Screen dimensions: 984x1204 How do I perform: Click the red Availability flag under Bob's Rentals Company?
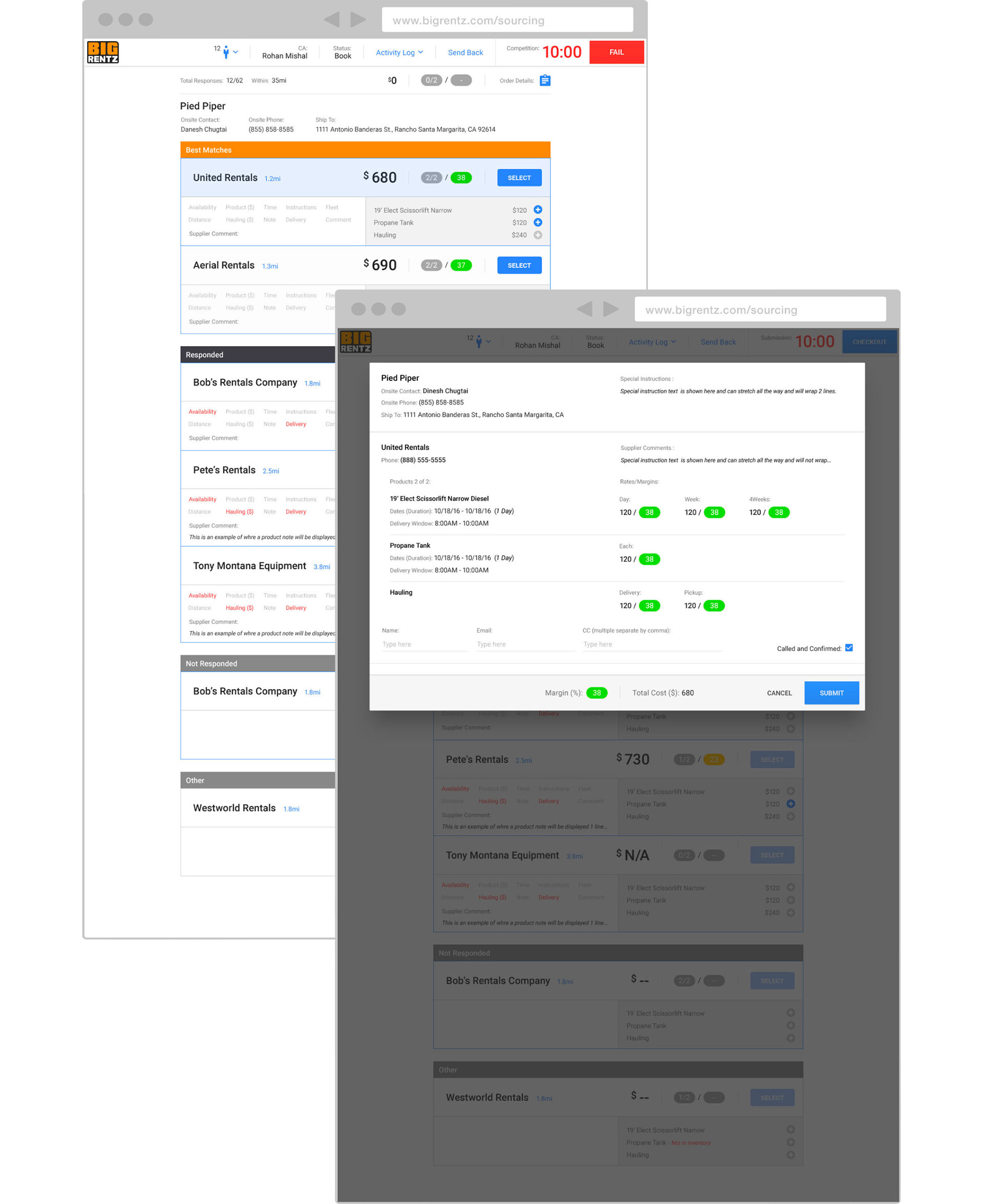click(x=202, y=412)
